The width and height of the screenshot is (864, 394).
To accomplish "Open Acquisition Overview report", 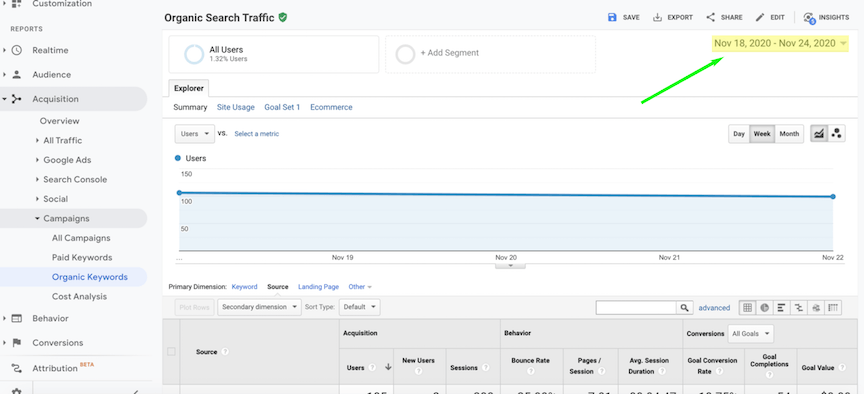I will [x=60, y=121].
